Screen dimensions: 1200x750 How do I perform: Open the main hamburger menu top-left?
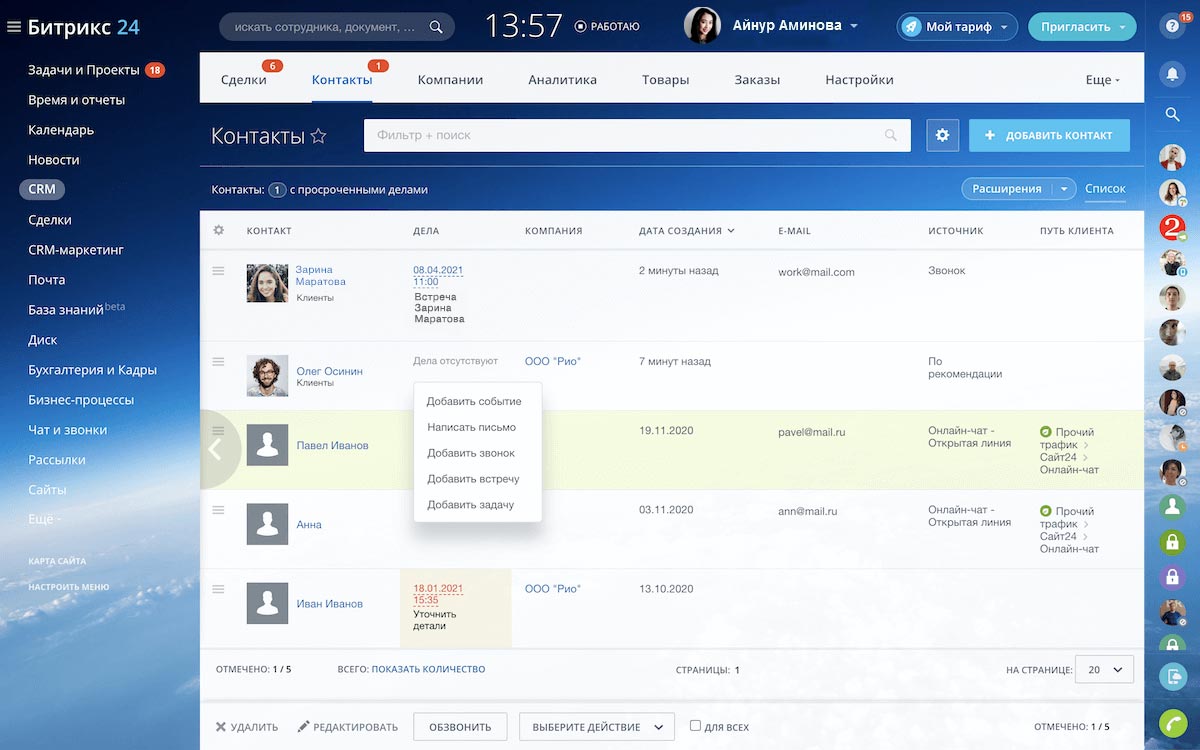14,27
